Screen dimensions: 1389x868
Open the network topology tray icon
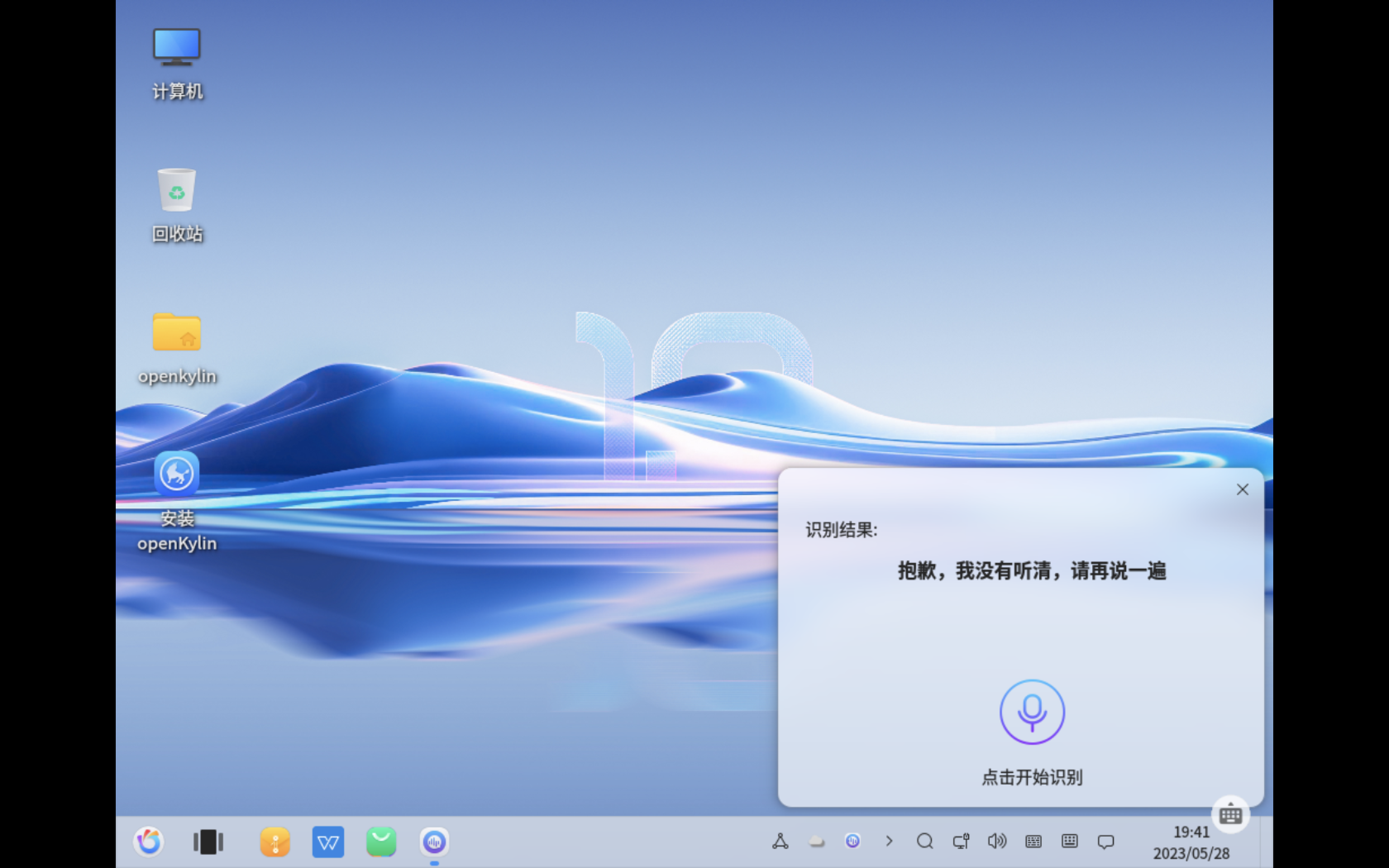[x=780, y=842]
